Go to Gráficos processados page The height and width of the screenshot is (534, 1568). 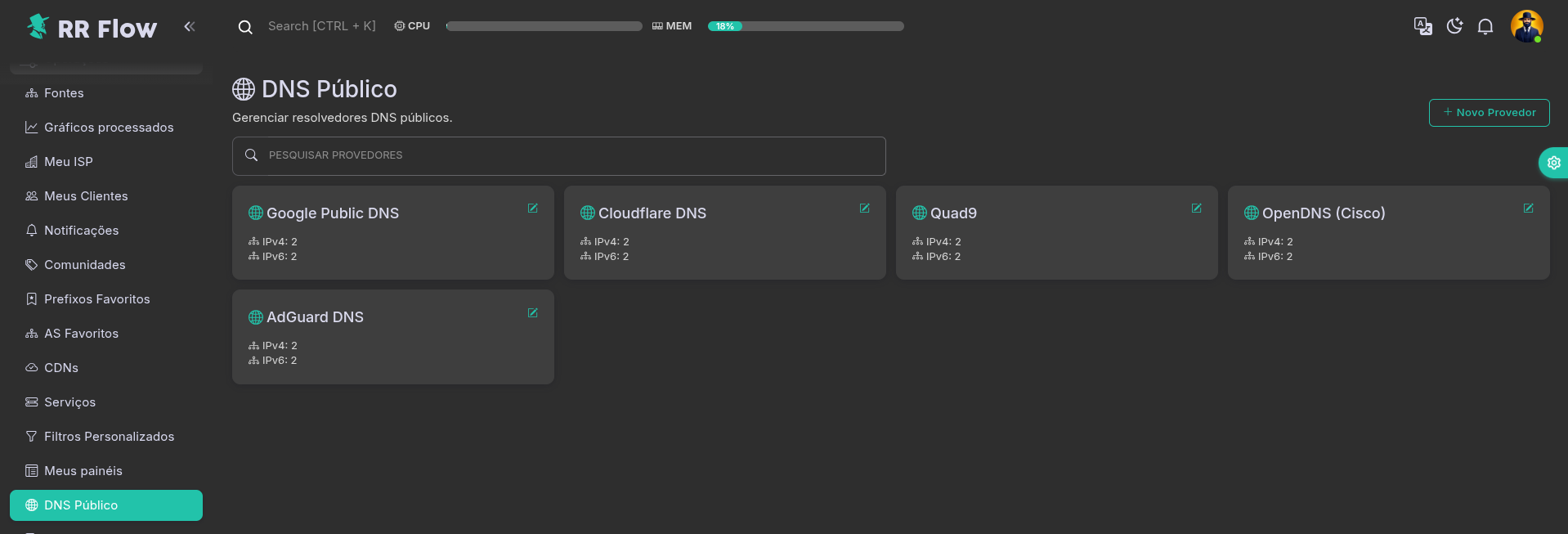pyautogui.click(x=108, y=128)
